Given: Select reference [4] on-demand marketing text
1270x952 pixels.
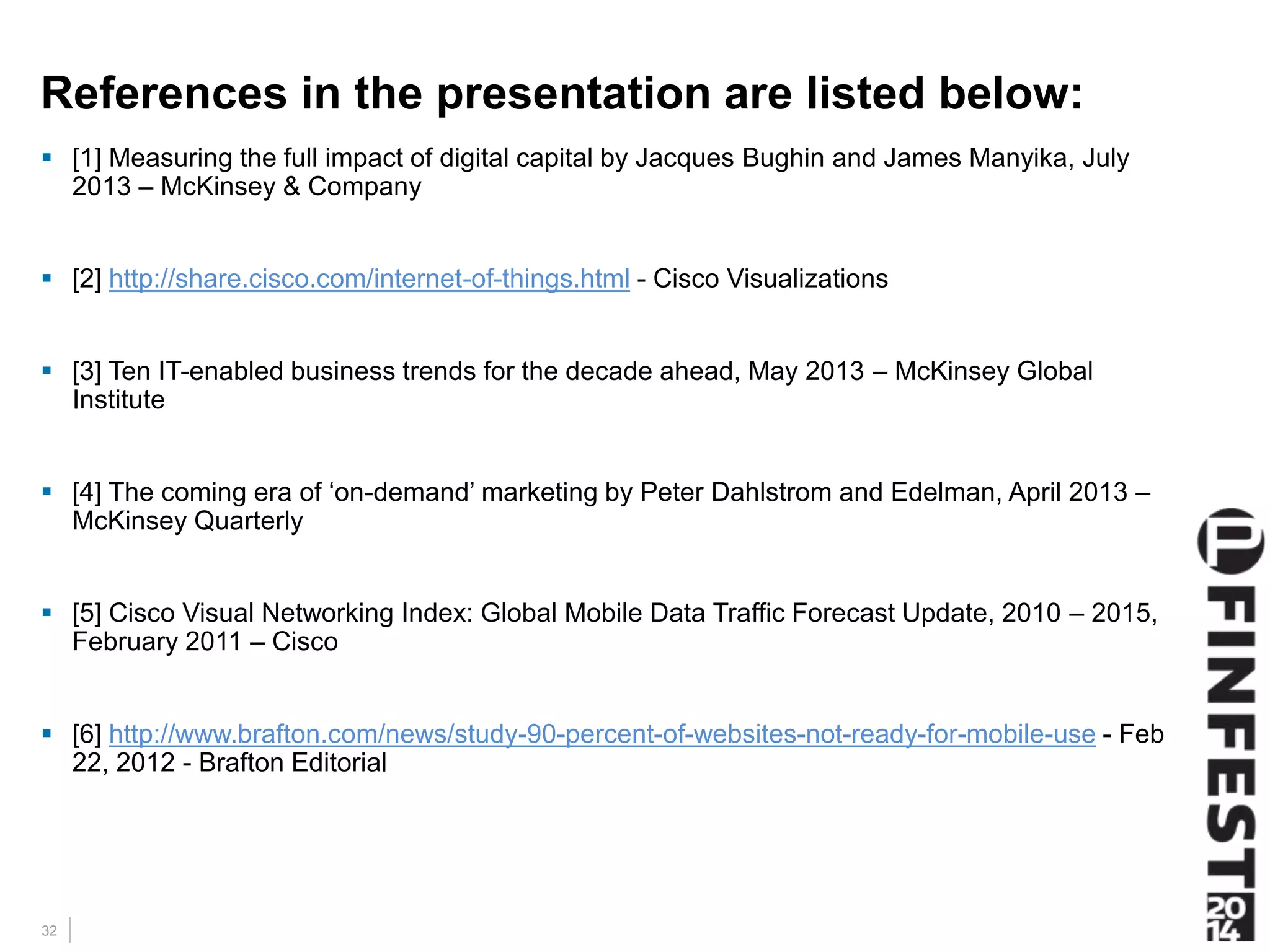Looking at the screenshot, I should pos(611,506).
